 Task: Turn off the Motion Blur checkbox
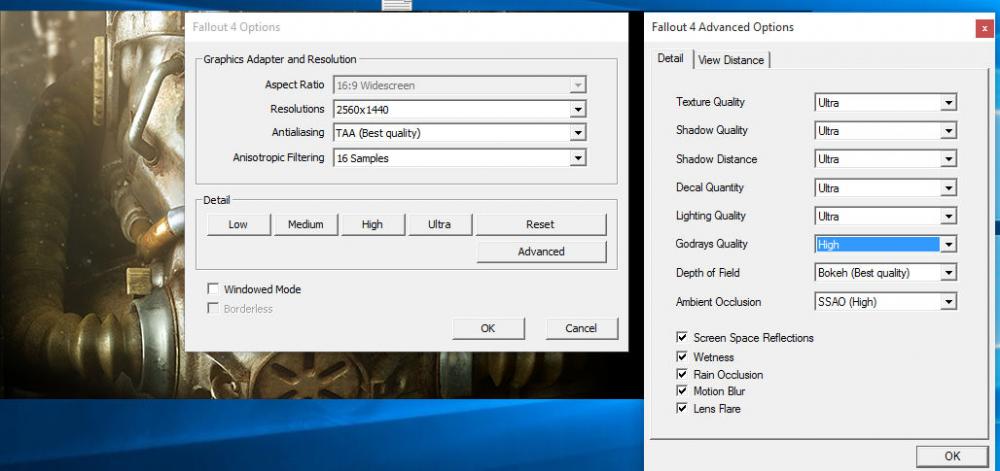[x=682, y=391]
